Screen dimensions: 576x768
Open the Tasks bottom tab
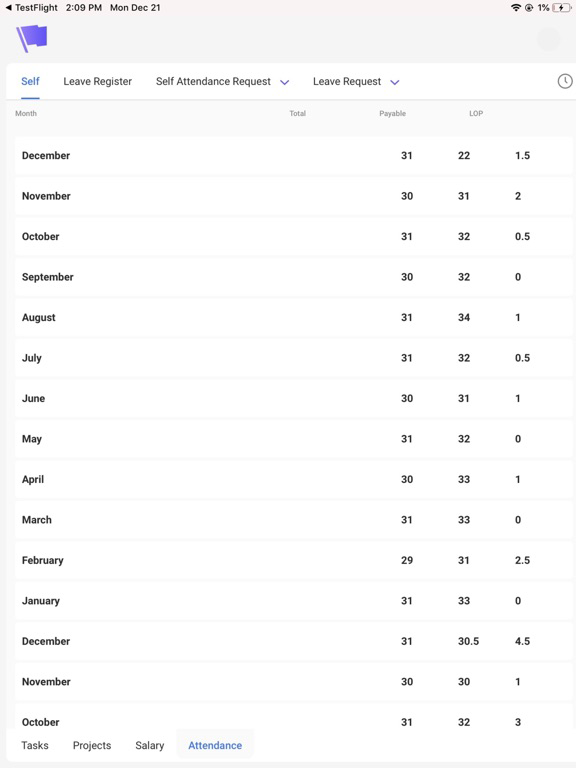point(35,745)
